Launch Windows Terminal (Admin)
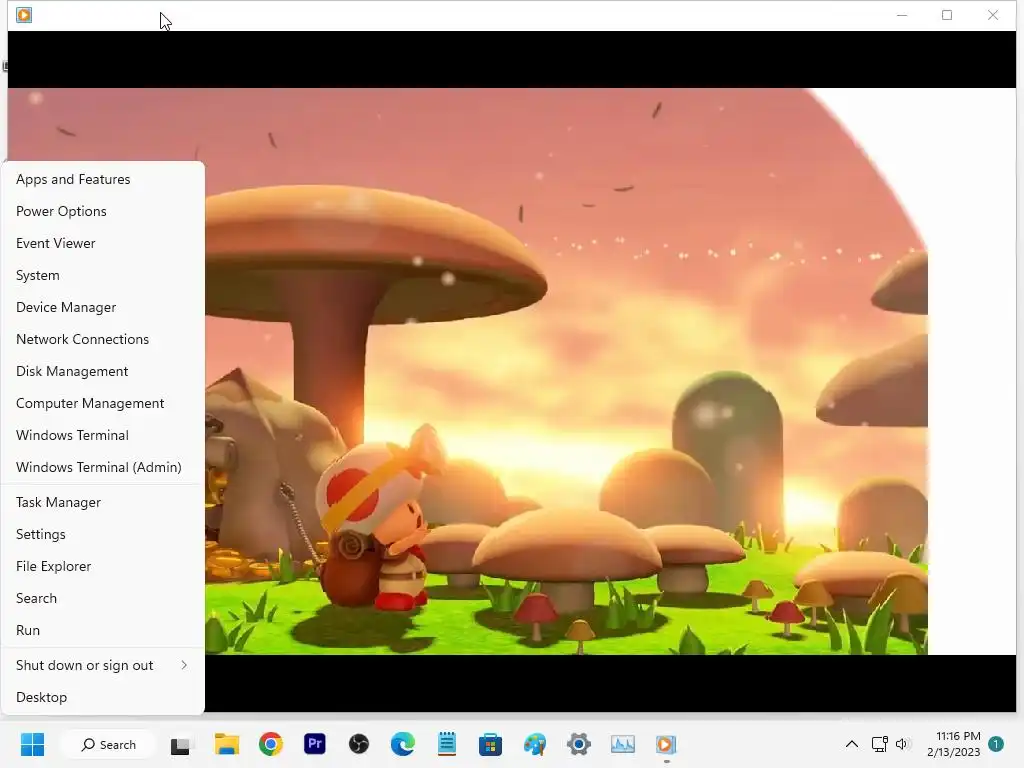Screen dimensions: 1024x768 point(103,467)
